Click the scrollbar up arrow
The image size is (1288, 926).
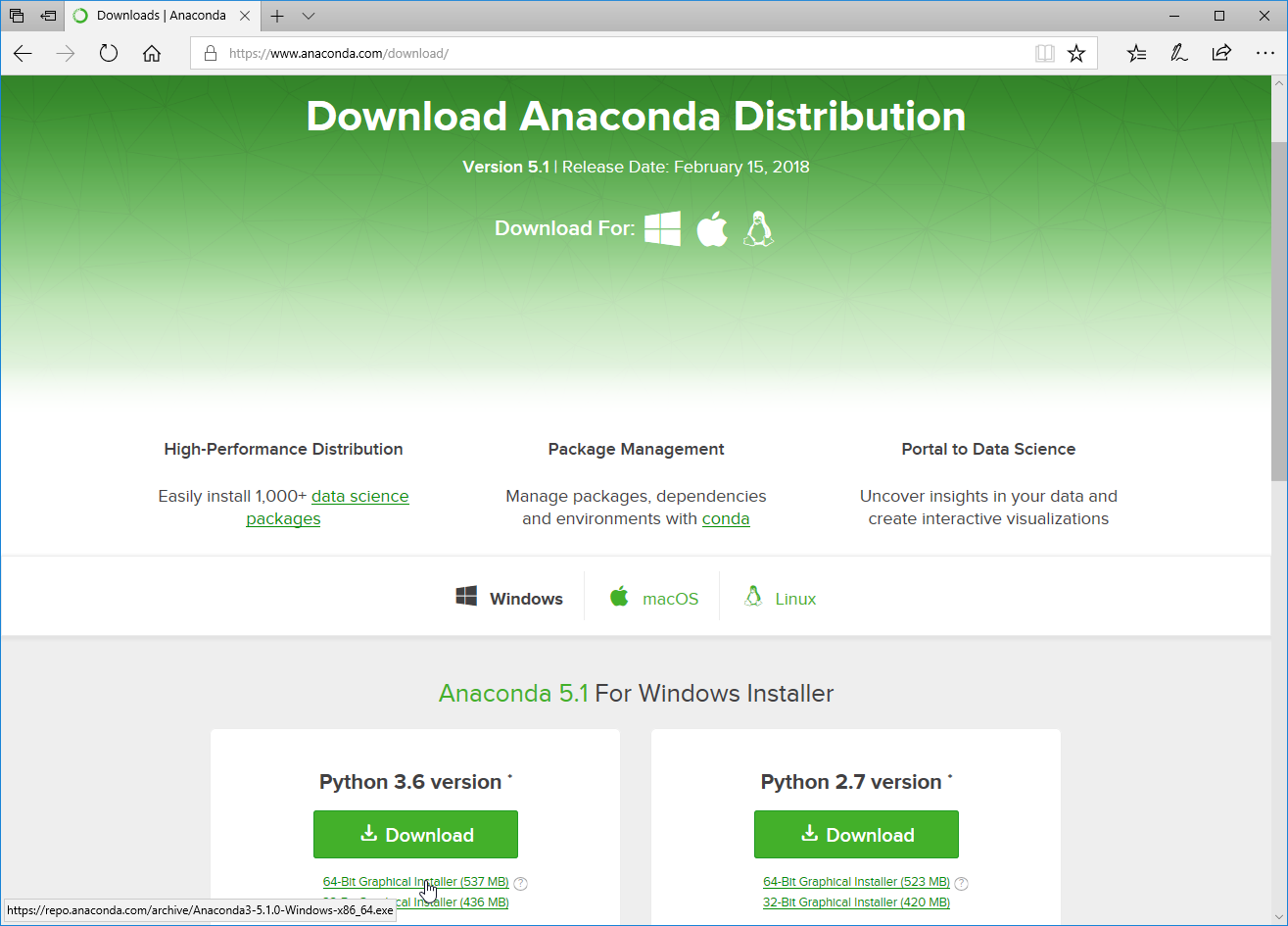coord(1279,83)
